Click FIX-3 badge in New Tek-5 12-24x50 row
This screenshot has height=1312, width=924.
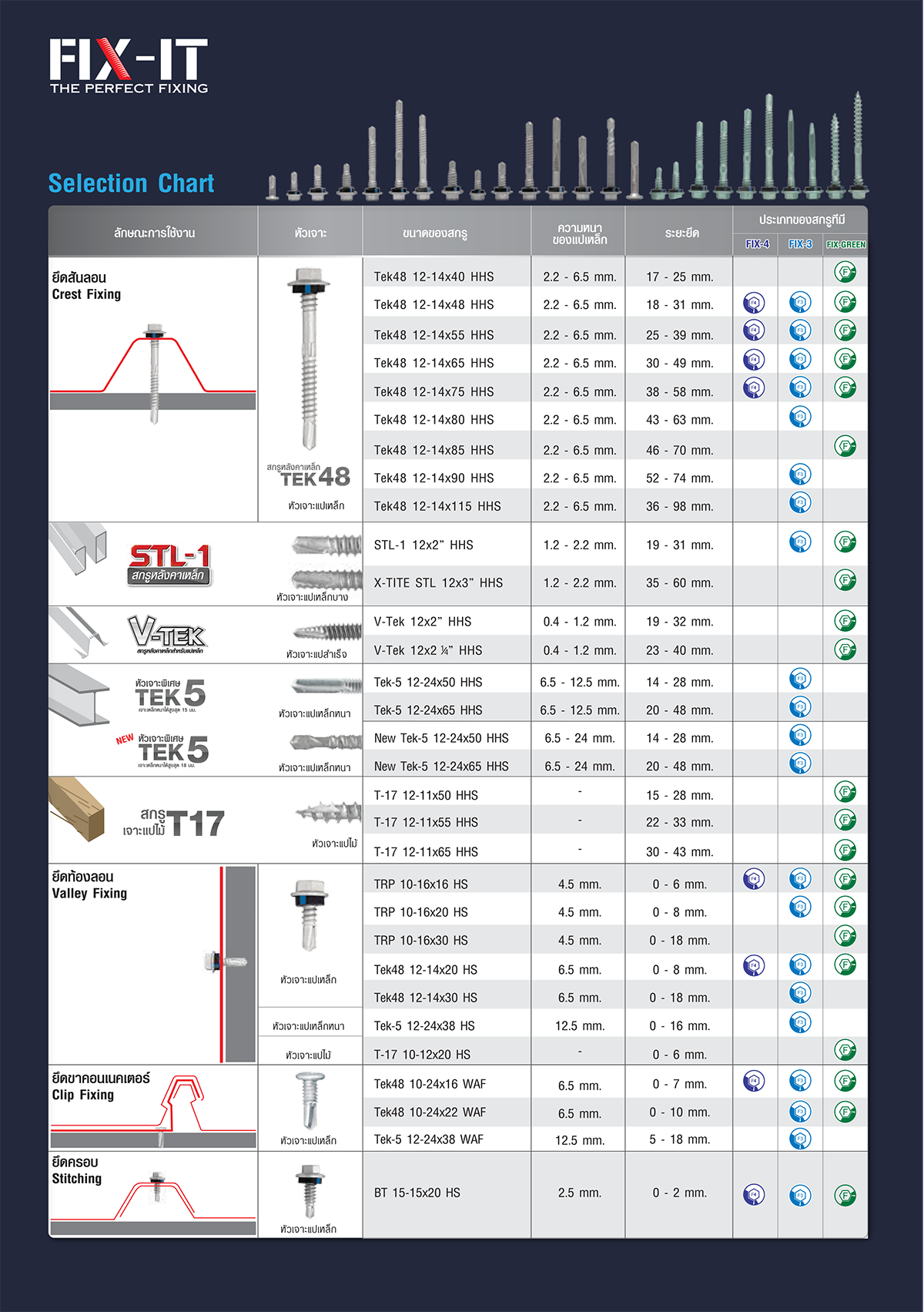point(800,735)
